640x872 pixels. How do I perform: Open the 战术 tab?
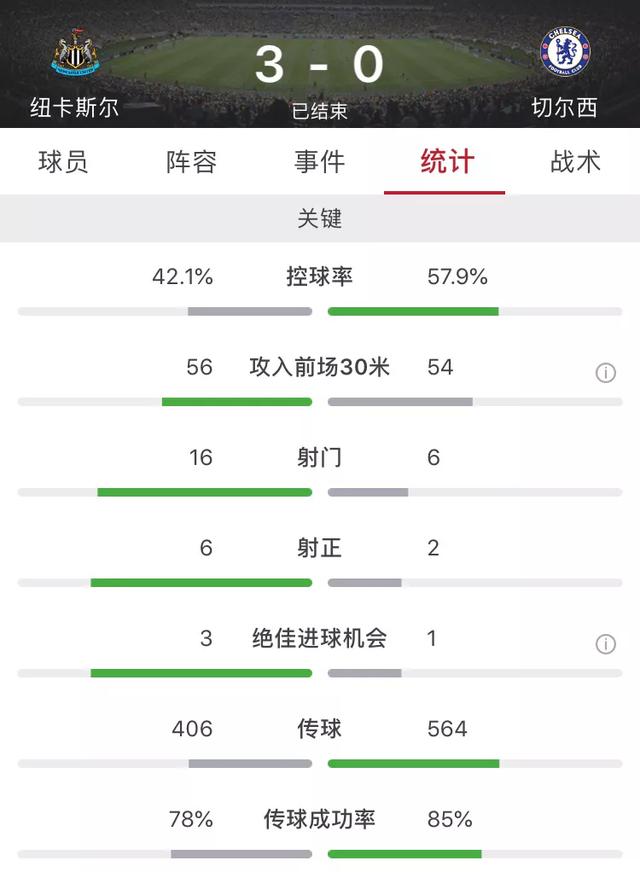[575, 162]
